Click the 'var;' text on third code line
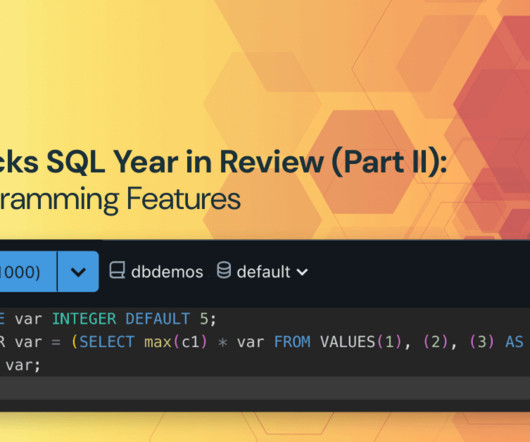 pyautogui.click(x=23, y=365)
